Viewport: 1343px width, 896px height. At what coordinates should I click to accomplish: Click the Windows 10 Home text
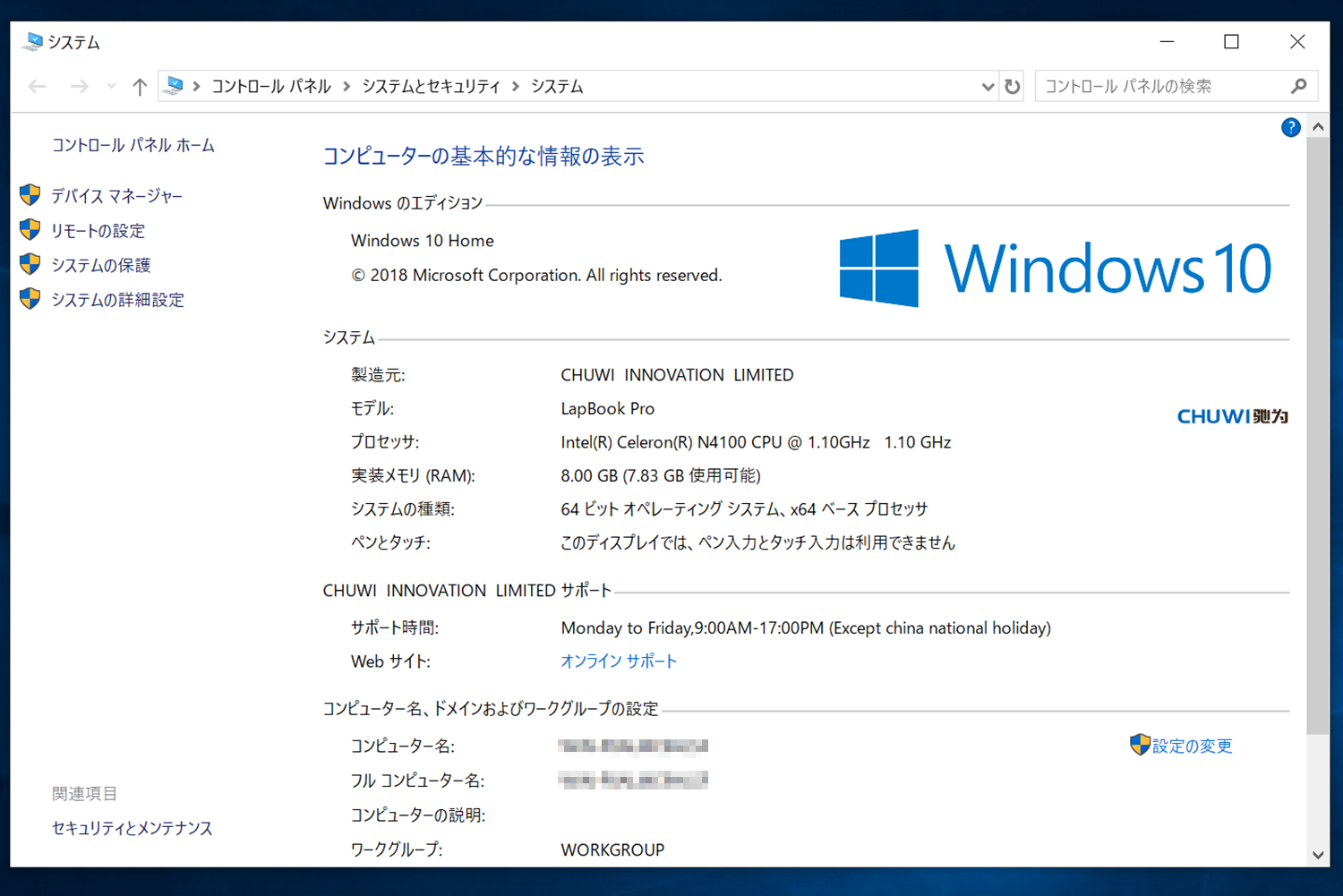tap(423, 241)
